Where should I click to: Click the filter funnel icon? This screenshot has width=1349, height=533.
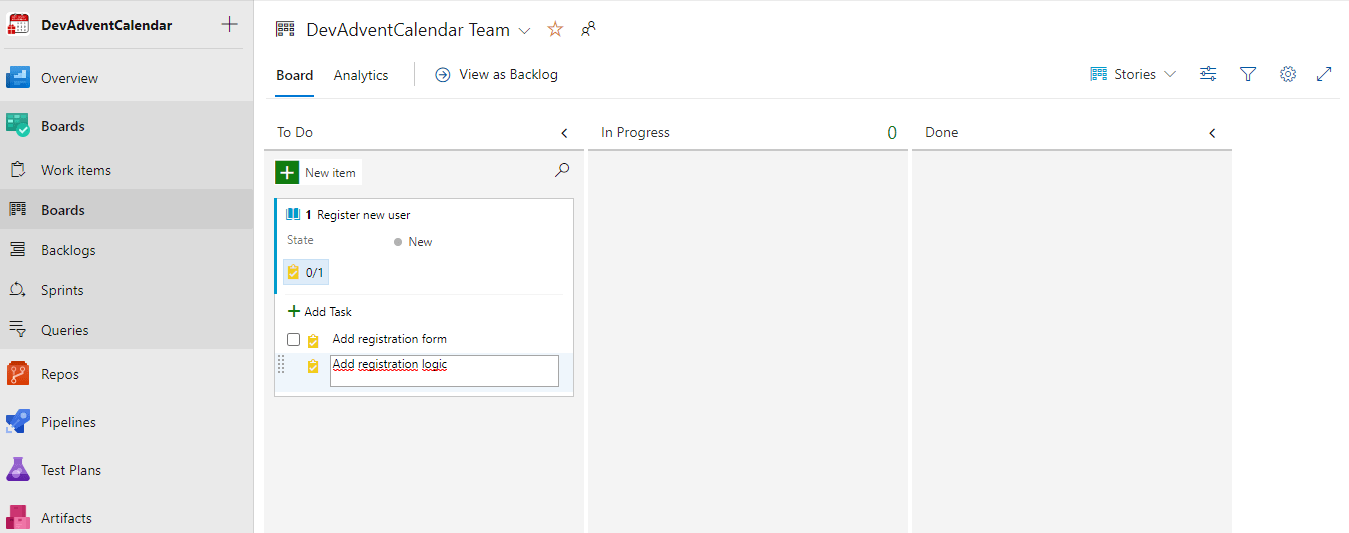[1247, 74]
